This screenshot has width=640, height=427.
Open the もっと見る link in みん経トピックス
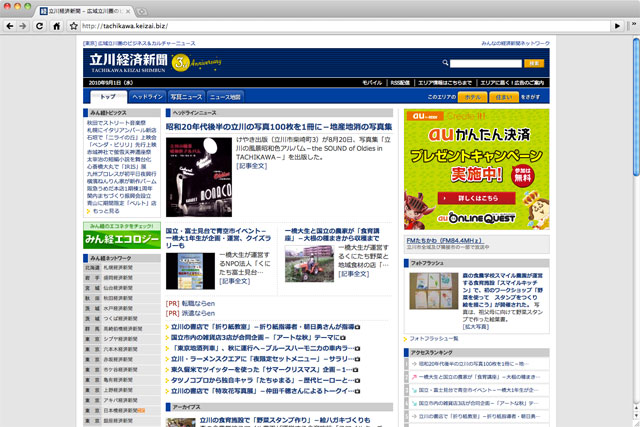click(x=106, y=211)
